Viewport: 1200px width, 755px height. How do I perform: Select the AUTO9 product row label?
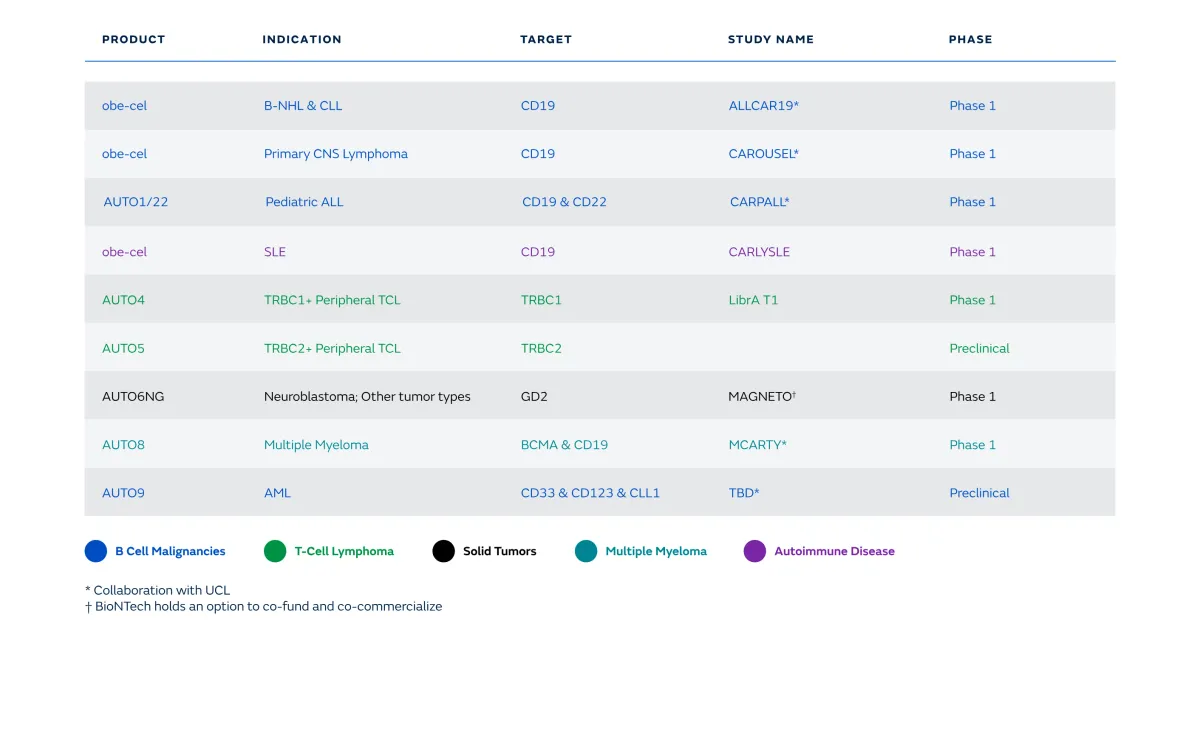(x=123, y=493)
